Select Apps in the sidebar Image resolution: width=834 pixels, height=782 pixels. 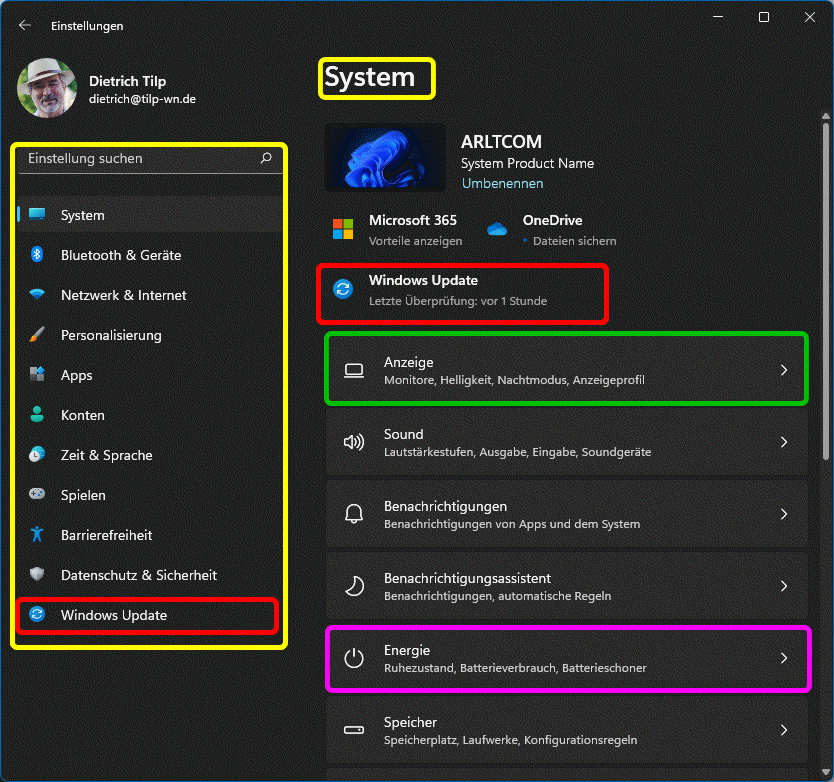pyautogui.click(x=76, y=375)
